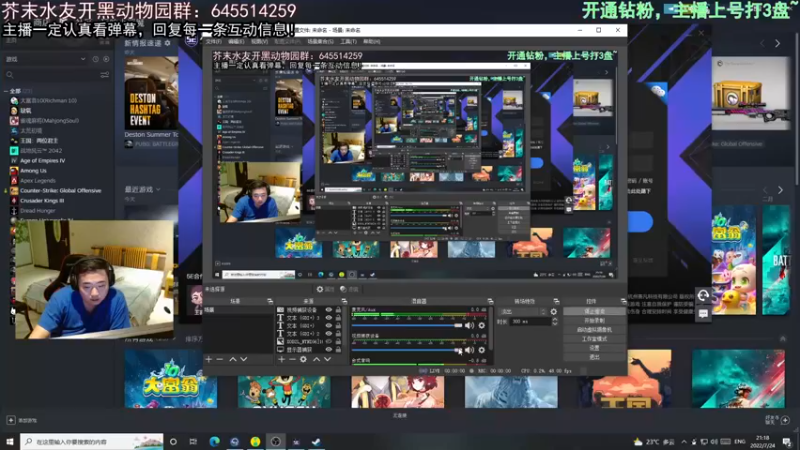The height and width of the screenshot is (450, 800).
Task: Remove the selected scene with the minus icon in OBS Scenes panel
Action: pyautogui.click(x=220, y=359)
